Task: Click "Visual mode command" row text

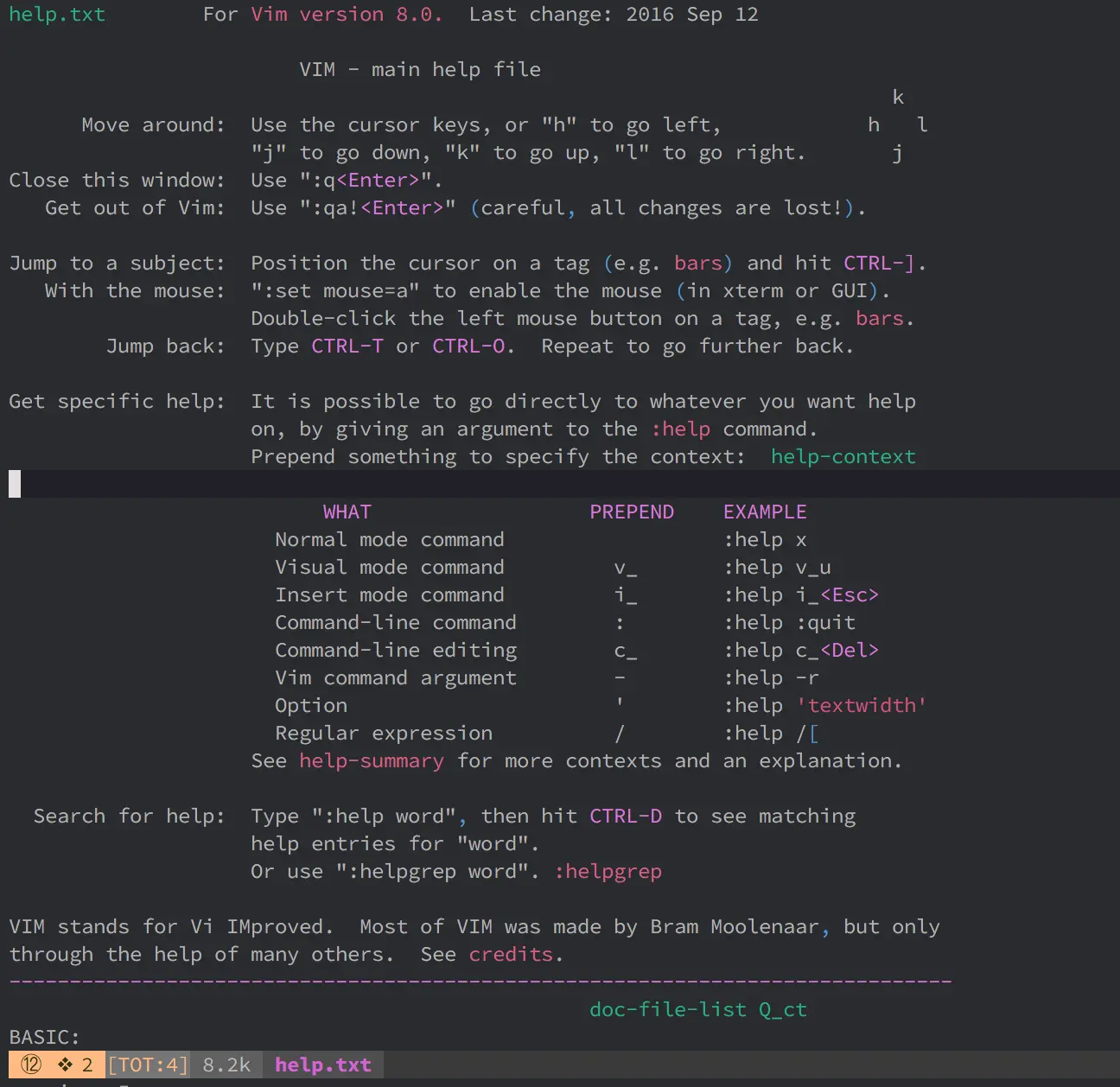Action: coord(390,568)
